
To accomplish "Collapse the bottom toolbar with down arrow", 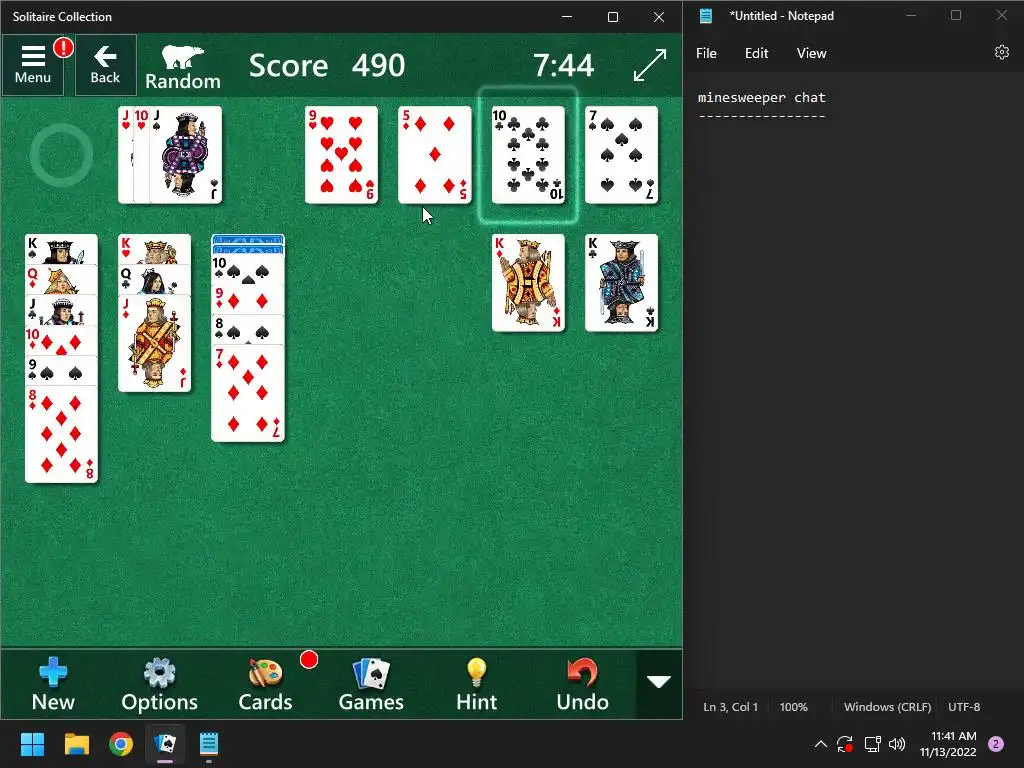I will (659, 682).
